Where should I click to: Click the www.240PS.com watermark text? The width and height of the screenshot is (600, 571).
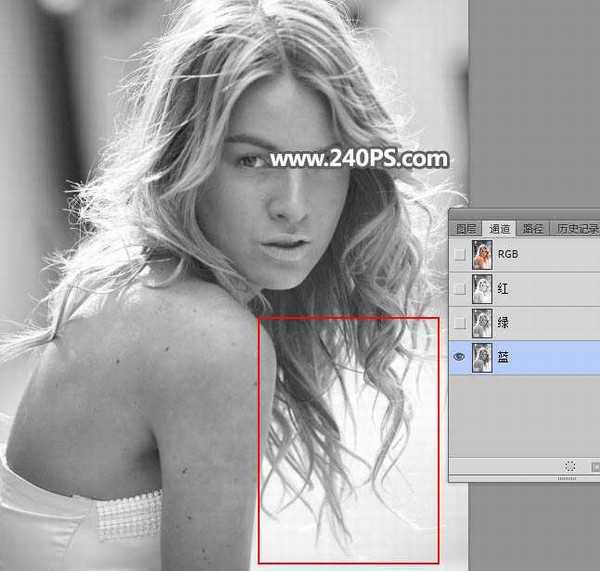[359, 158]
